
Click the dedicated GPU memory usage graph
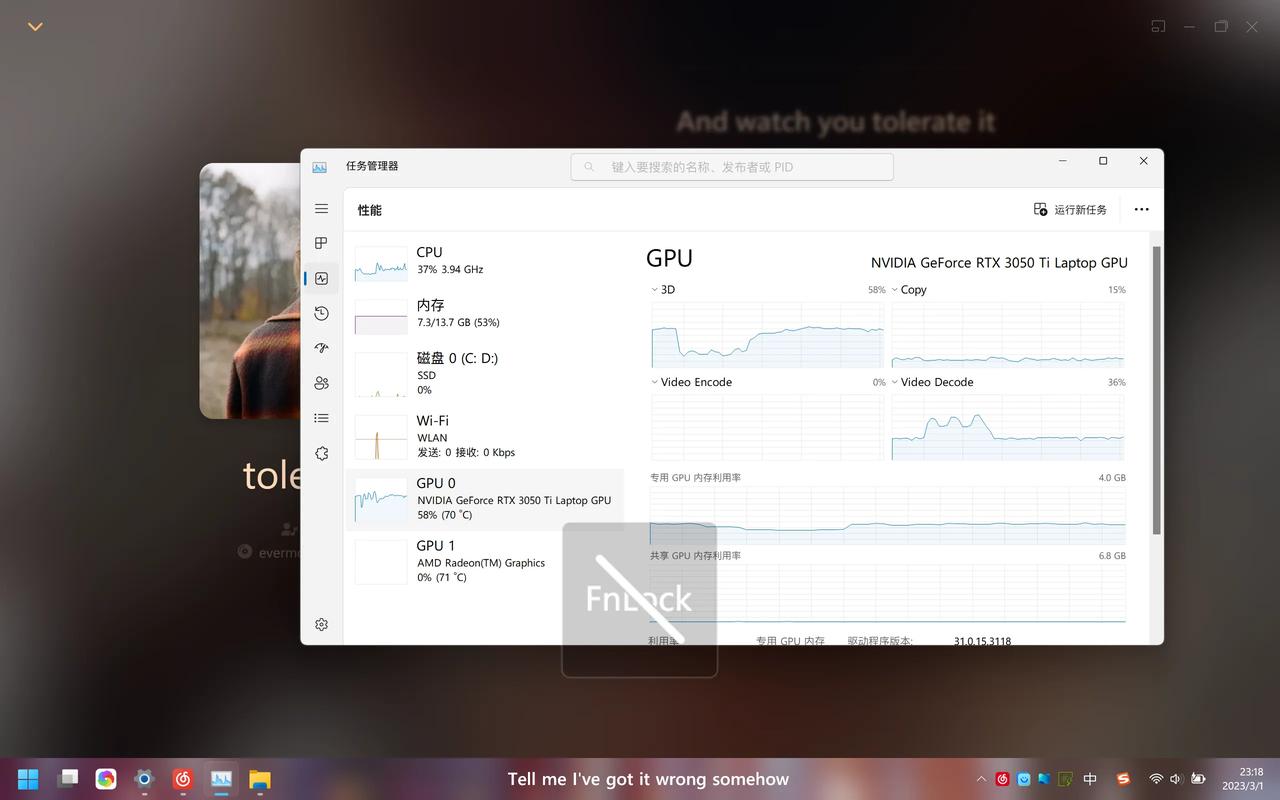888,515
